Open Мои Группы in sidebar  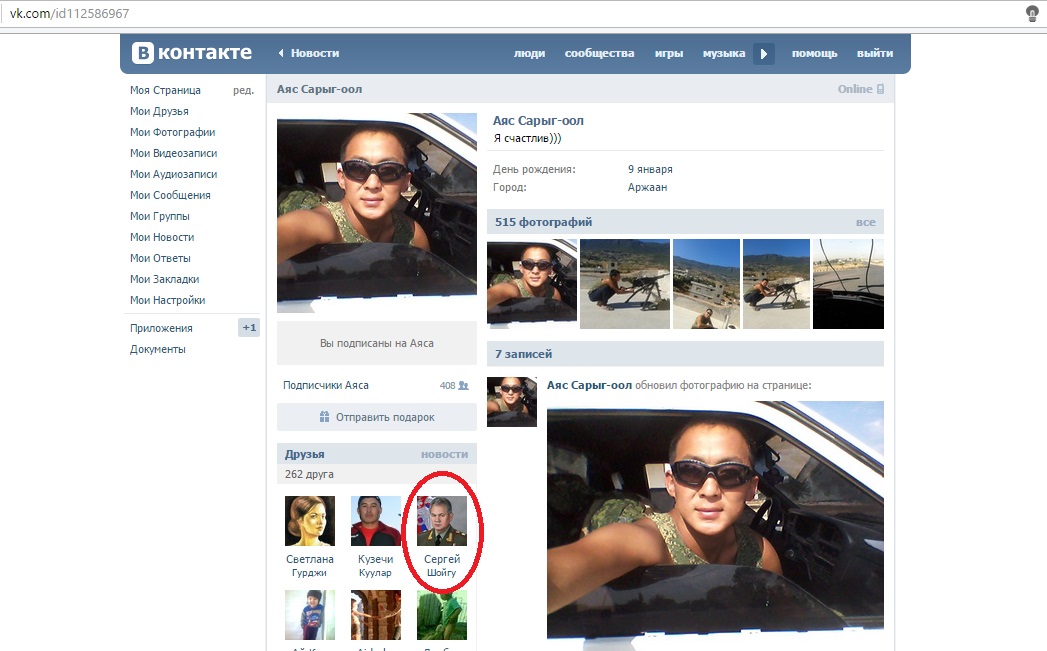point(160,216)
